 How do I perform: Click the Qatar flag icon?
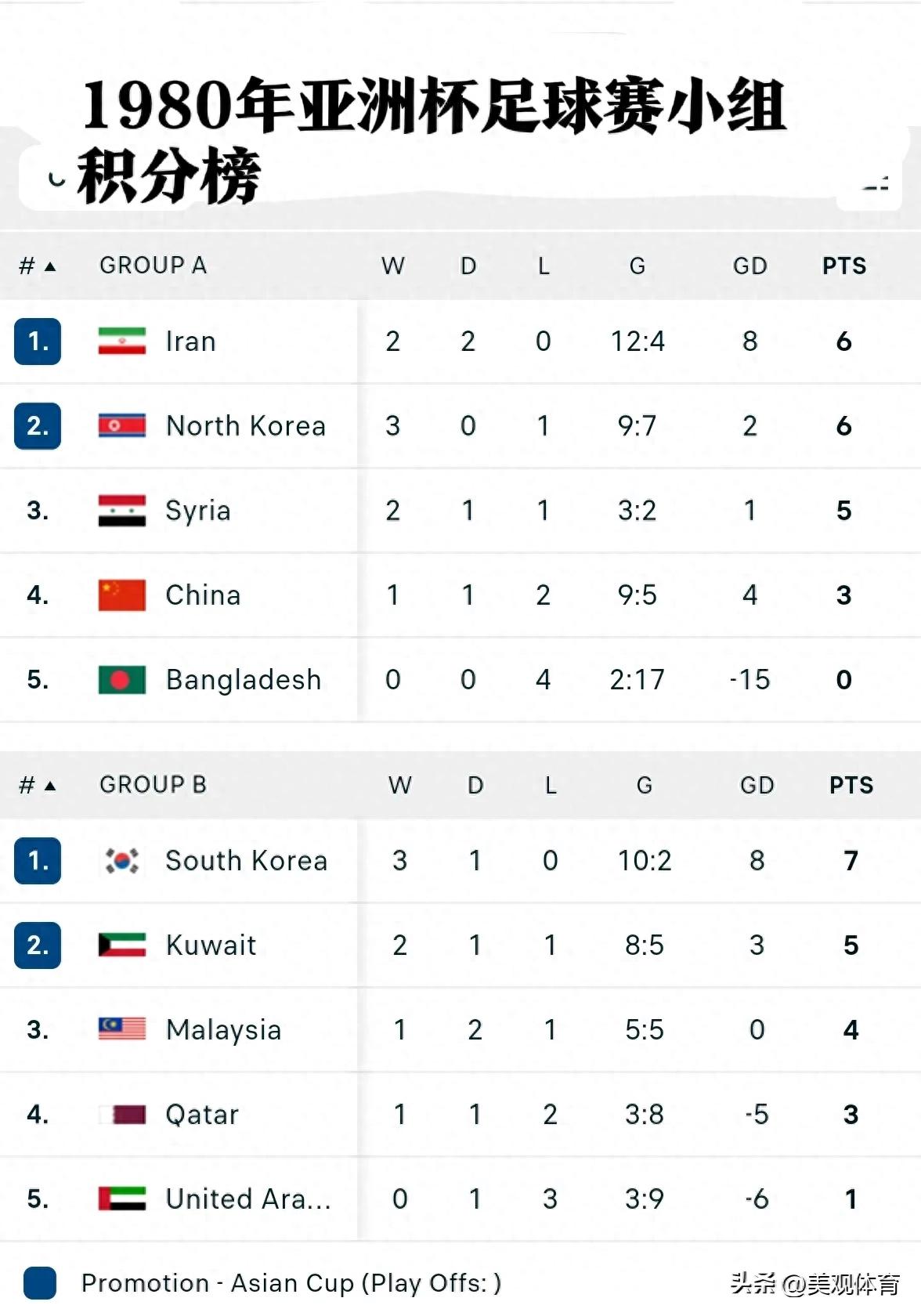[122, 1114]
